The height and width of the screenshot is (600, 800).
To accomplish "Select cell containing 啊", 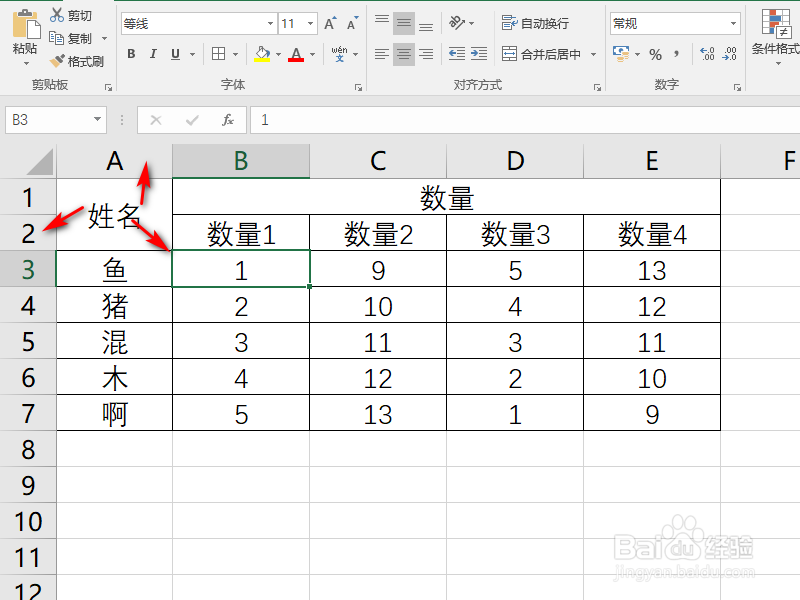I will point(114,413).
